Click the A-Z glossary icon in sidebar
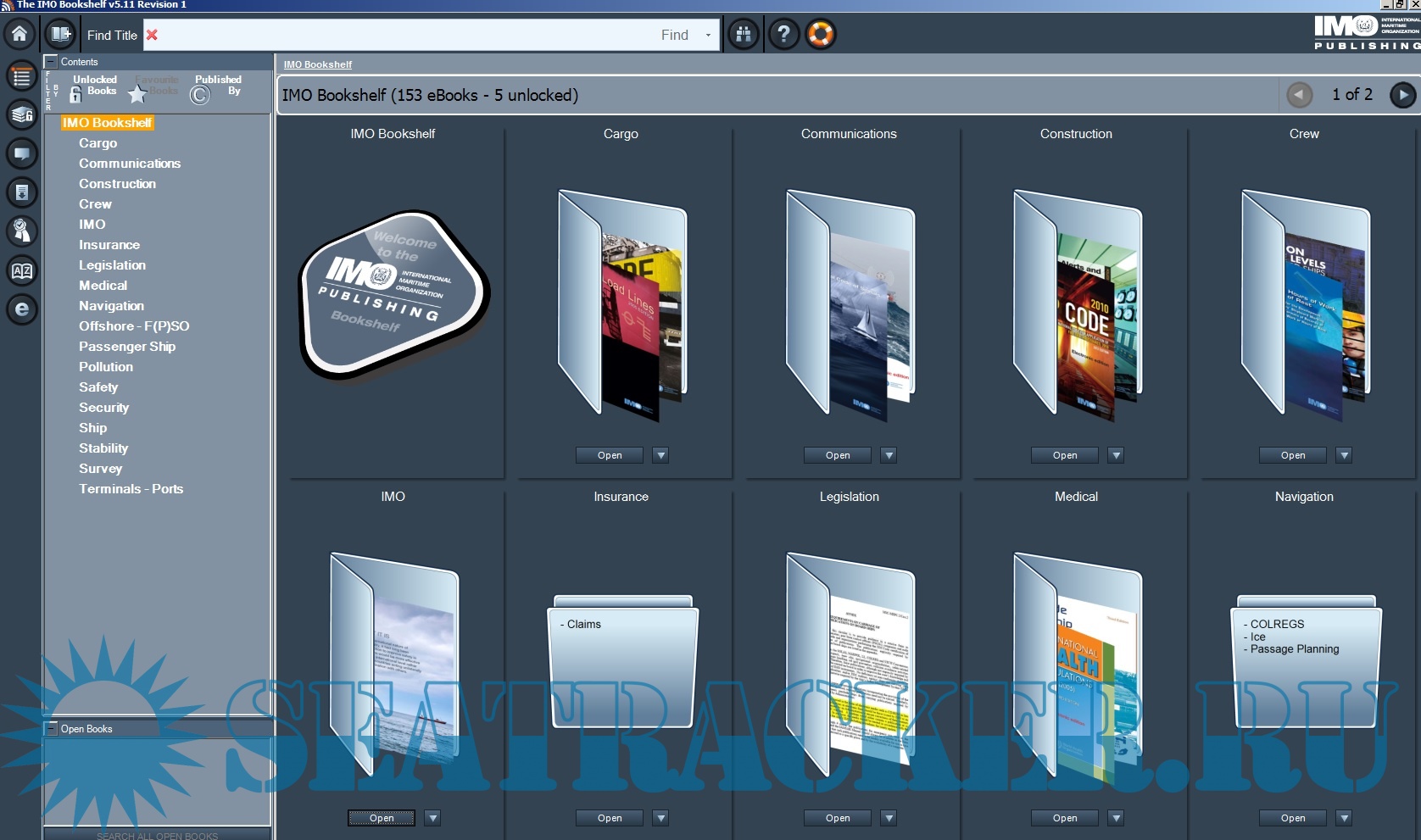1421x840 pixels. tap(22, 270)
